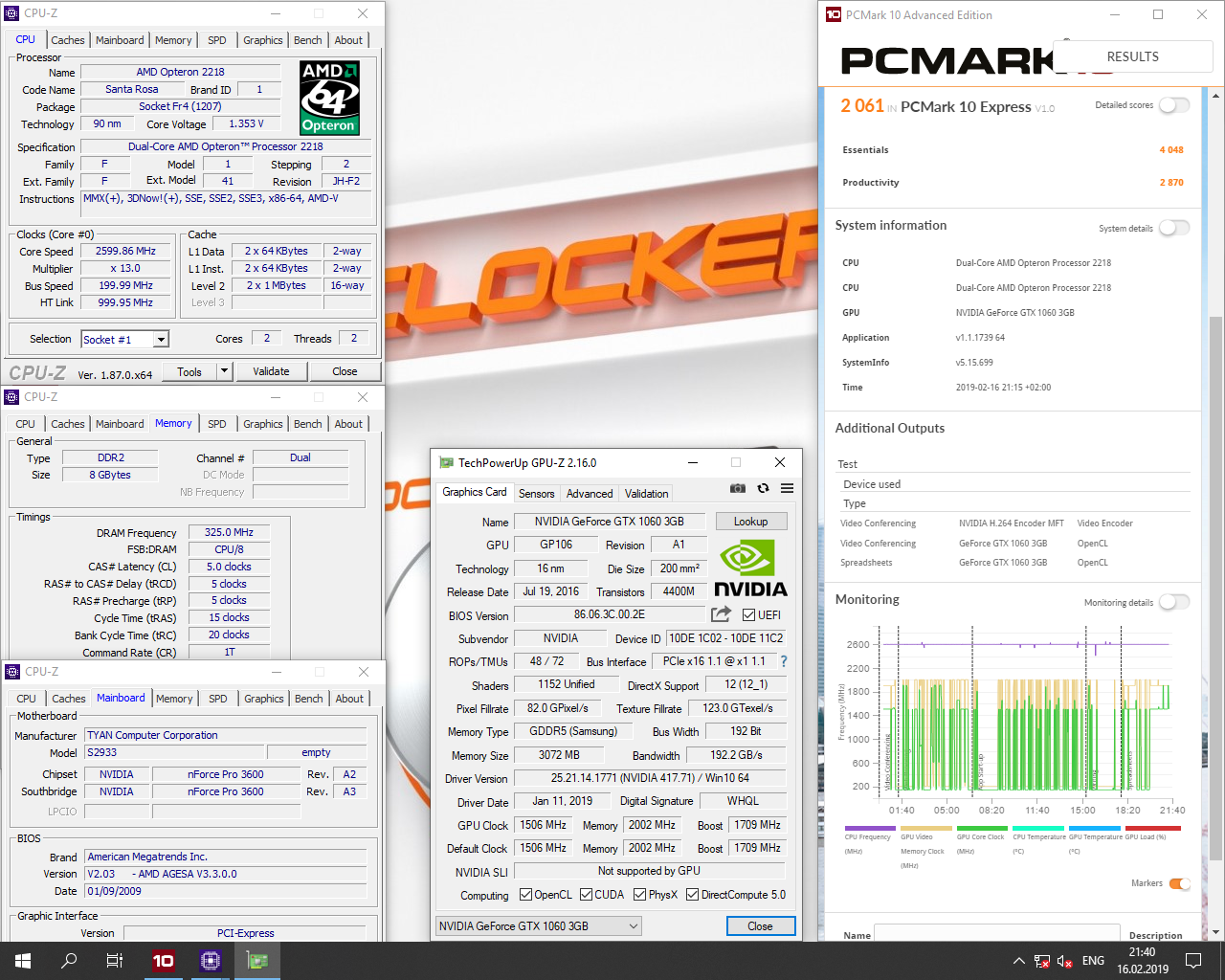
Task: Click the Productivity score 2 870
Action: [1171, 183]
